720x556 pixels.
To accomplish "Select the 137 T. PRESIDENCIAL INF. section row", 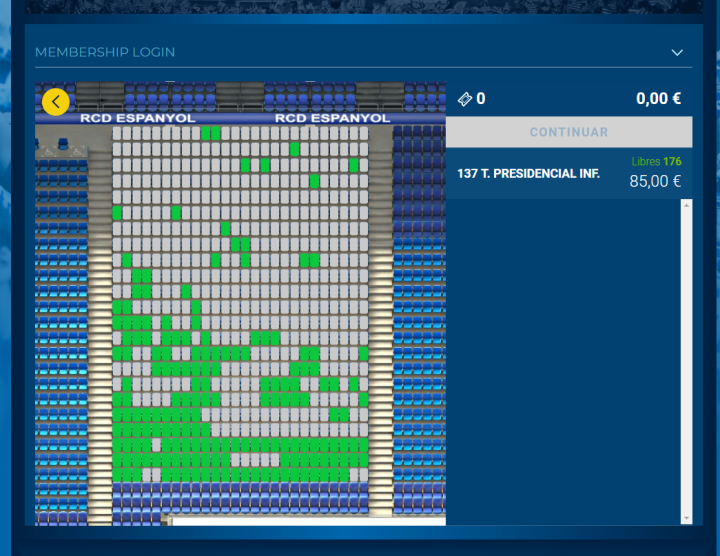I will (528, 173).
